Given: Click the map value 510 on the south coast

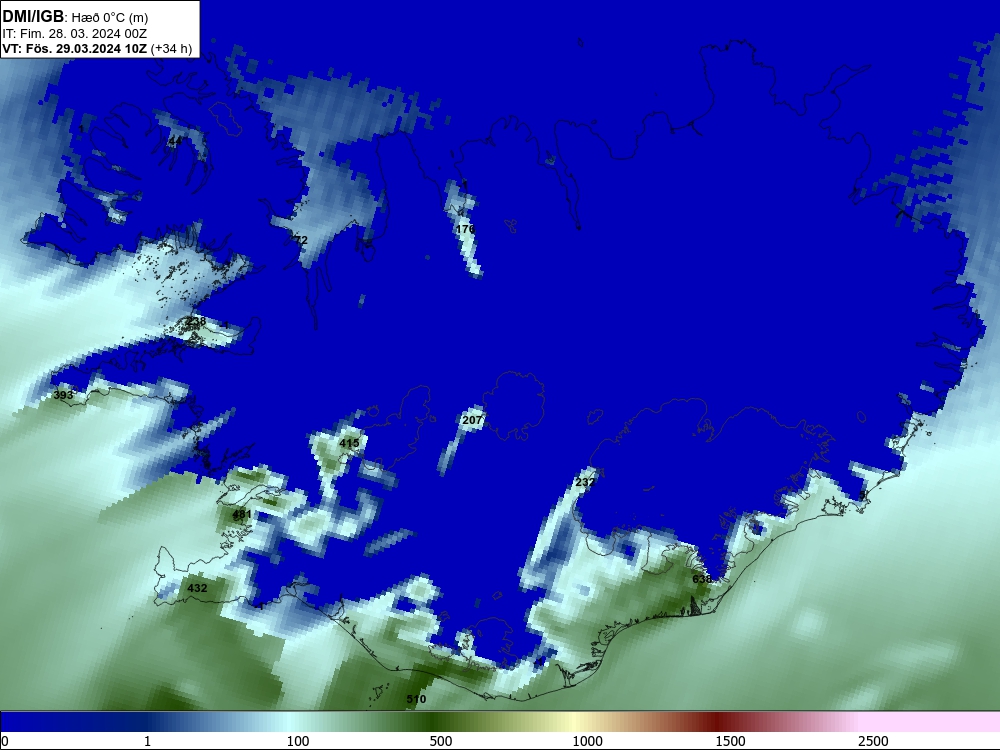Looking at the screenshot, I should coord(416,699).
